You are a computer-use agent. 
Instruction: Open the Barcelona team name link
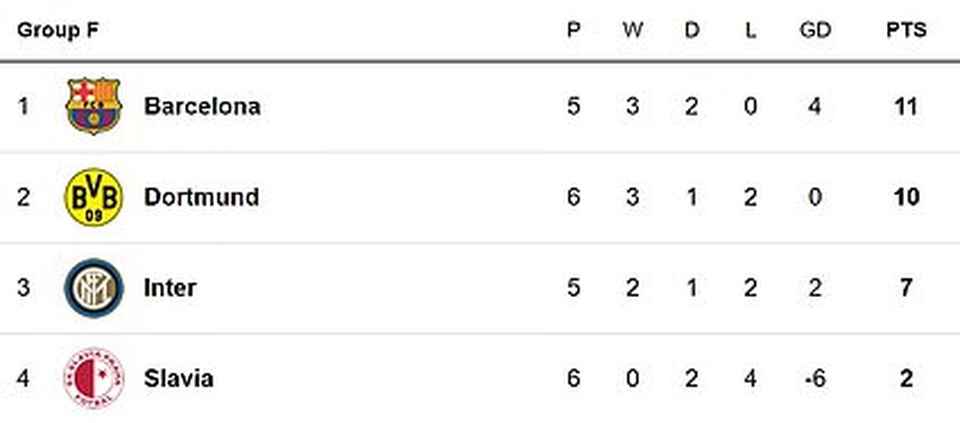pyautogui.click(x=202, y=106)
